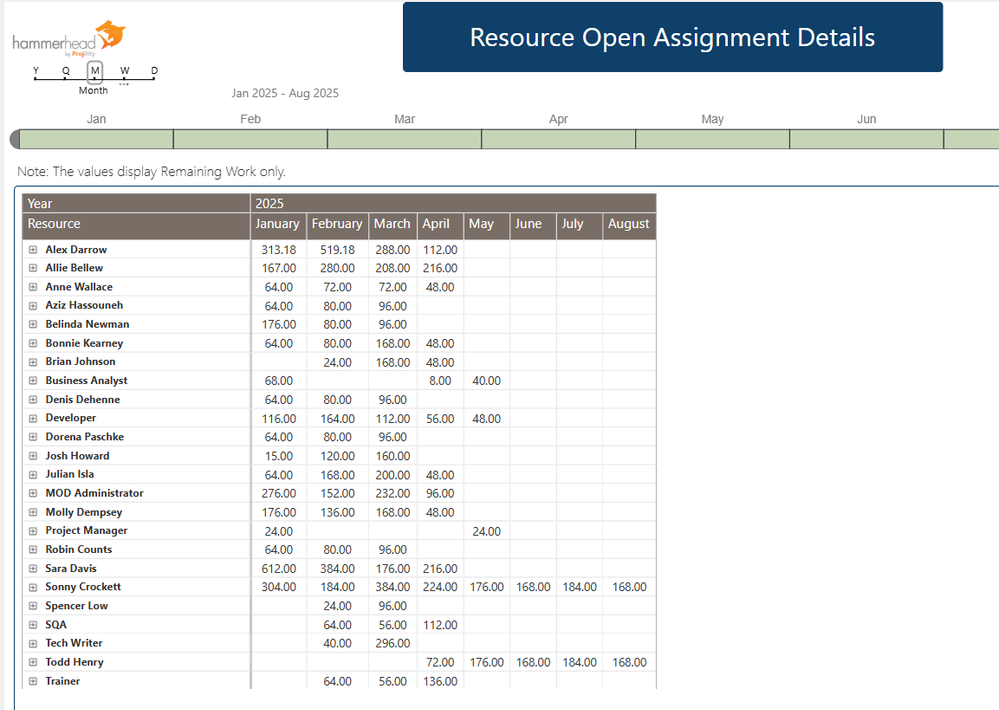Expand the Project Manager row

click(33, 531)
